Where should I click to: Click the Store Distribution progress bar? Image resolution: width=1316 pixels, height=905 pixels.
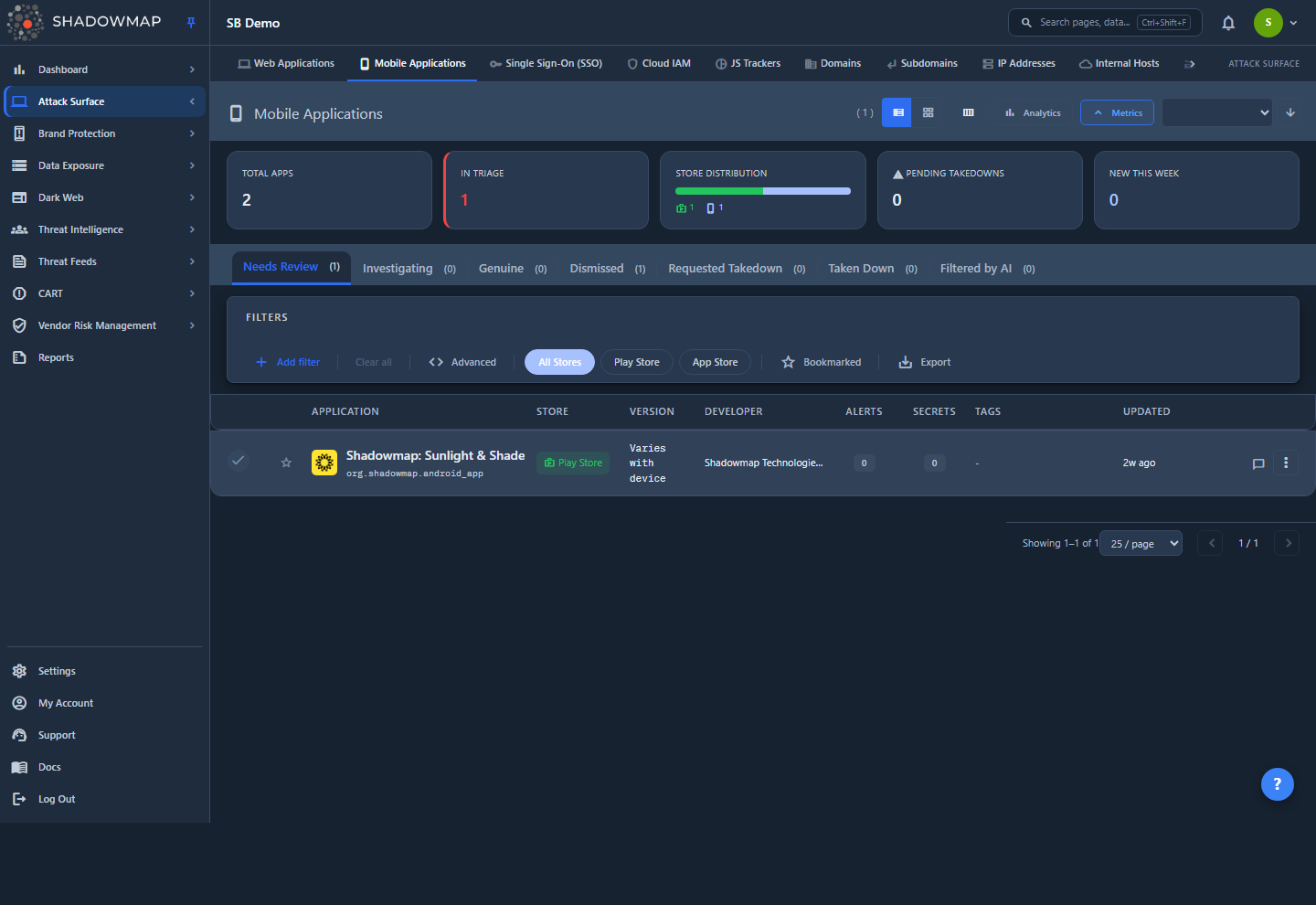[x=763, y=191]
